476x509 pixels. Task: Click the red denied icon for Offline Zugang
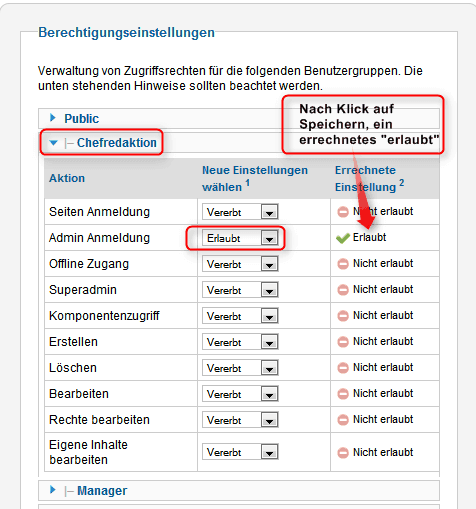[343, 264]
